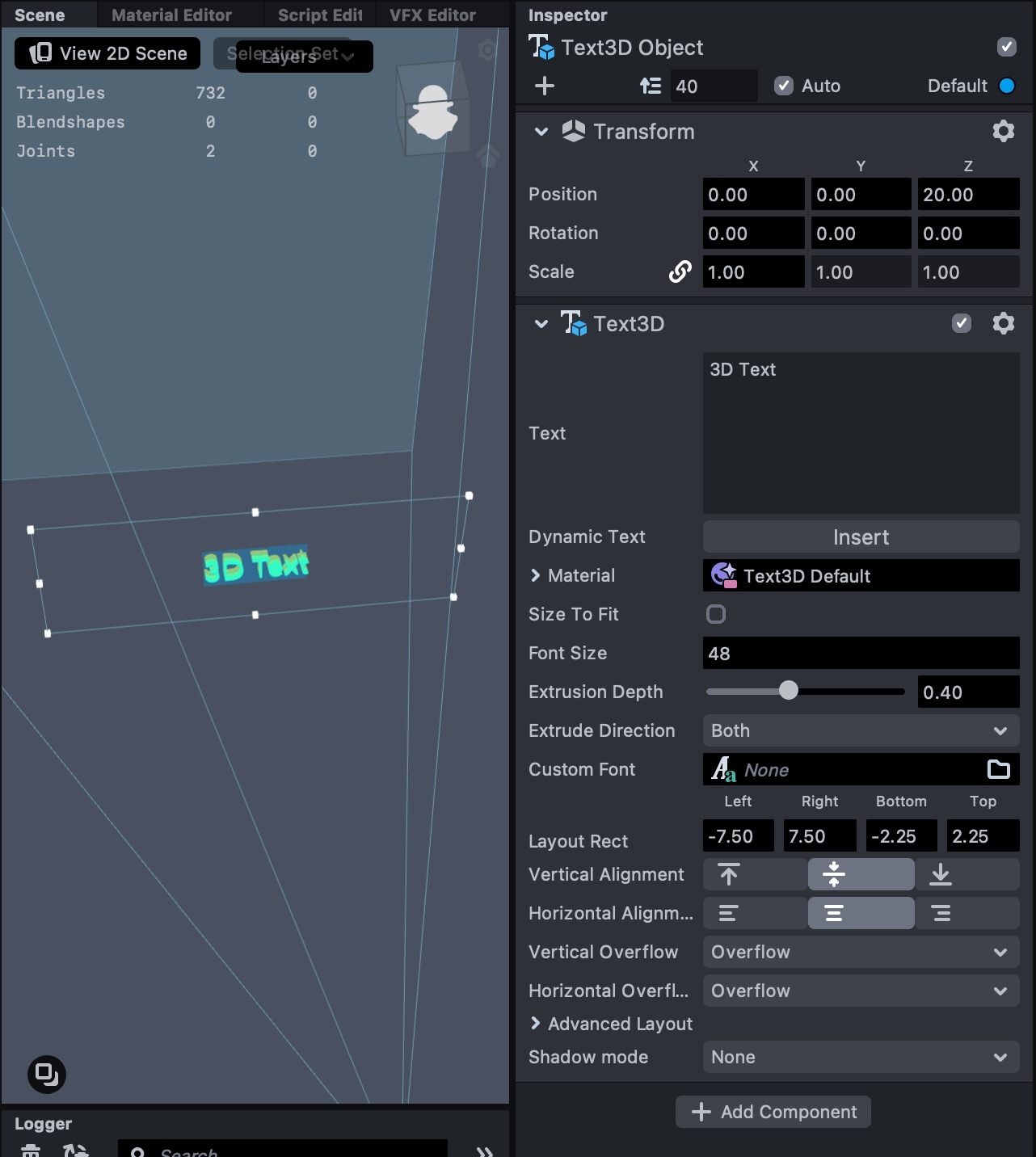Viewport: 1036px width, 1157px height.
Task: Align text horizontally to the right
Action: point(941,913)
